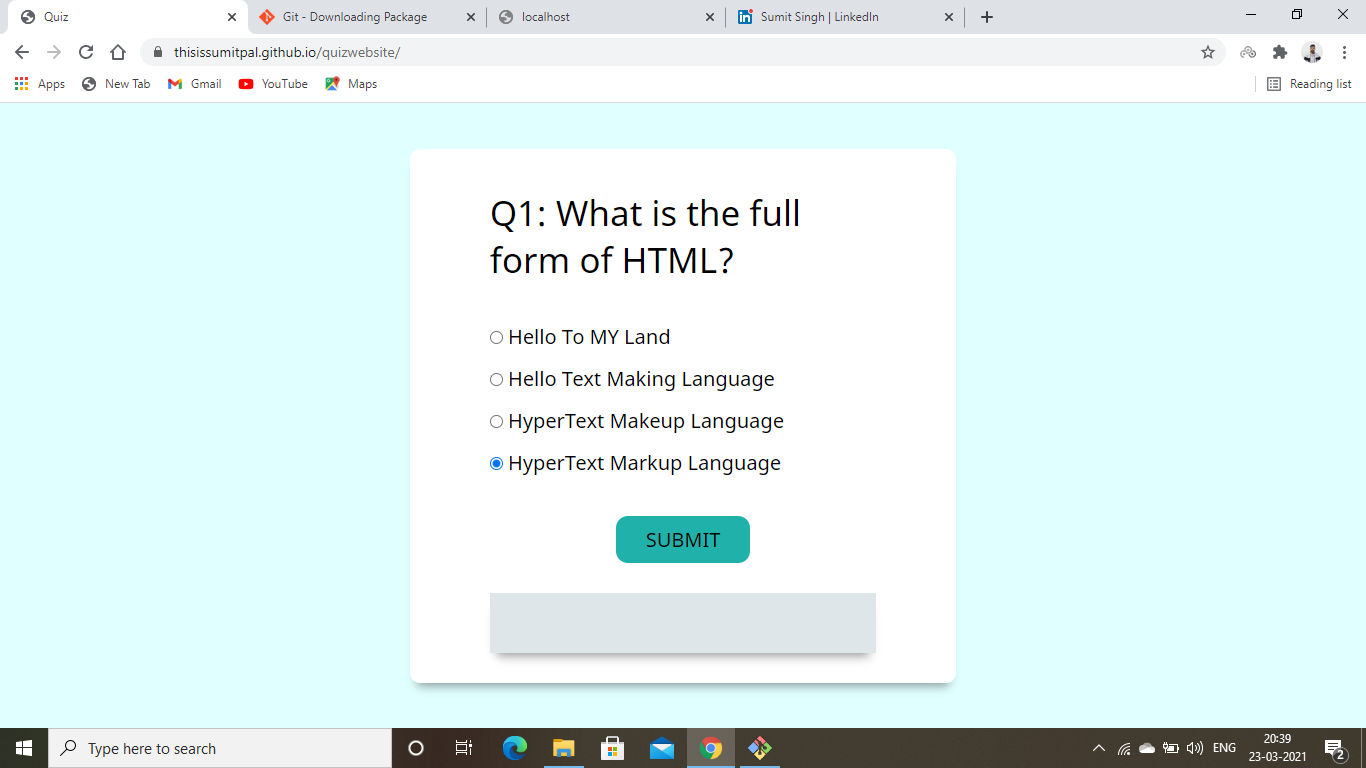Click the address bar URL

click(x=287, y=52)
